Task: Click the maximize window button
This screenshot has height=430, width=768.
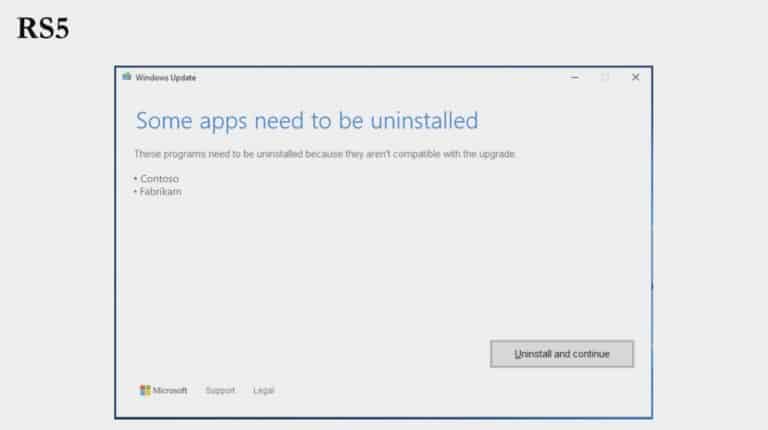Action: 604,77
